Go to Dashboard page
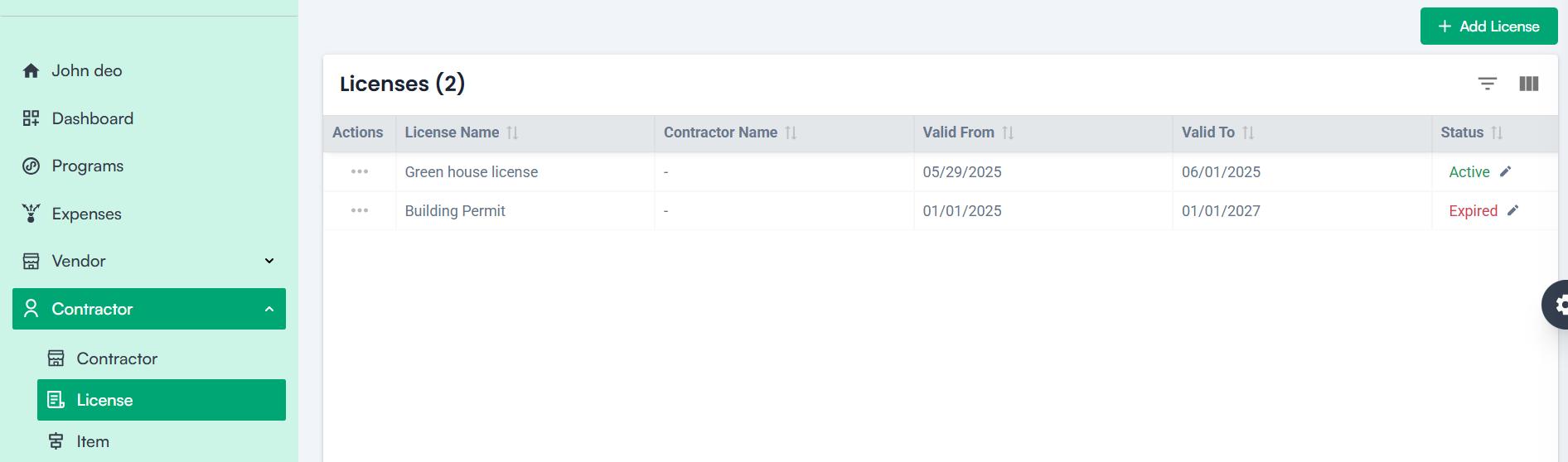The height and width of the screenshot is (462, 1568). pyautogui.click(x=92, y=118)
